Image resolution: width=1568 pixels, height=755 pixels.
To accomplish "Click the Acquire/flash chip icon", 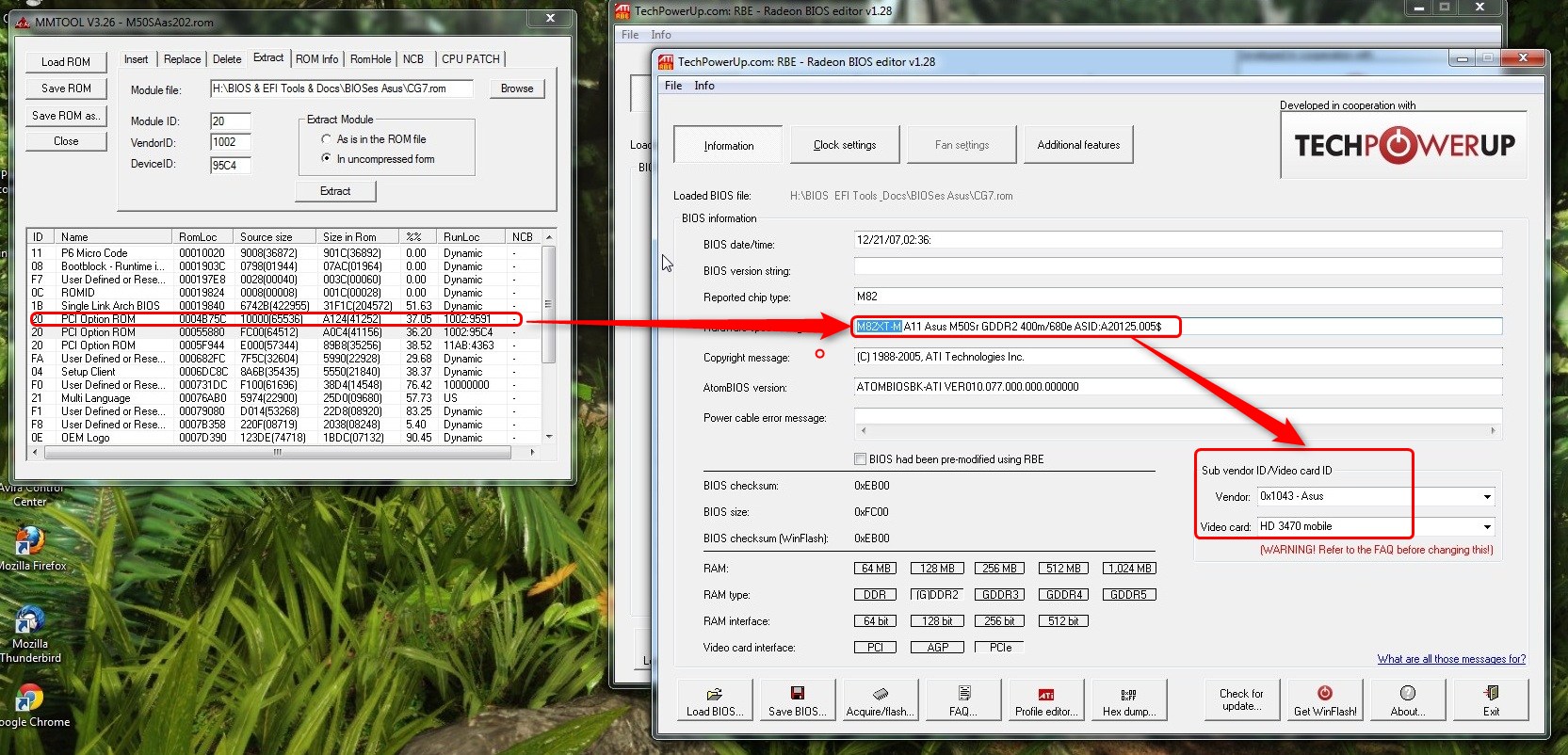I will point(880,694).
